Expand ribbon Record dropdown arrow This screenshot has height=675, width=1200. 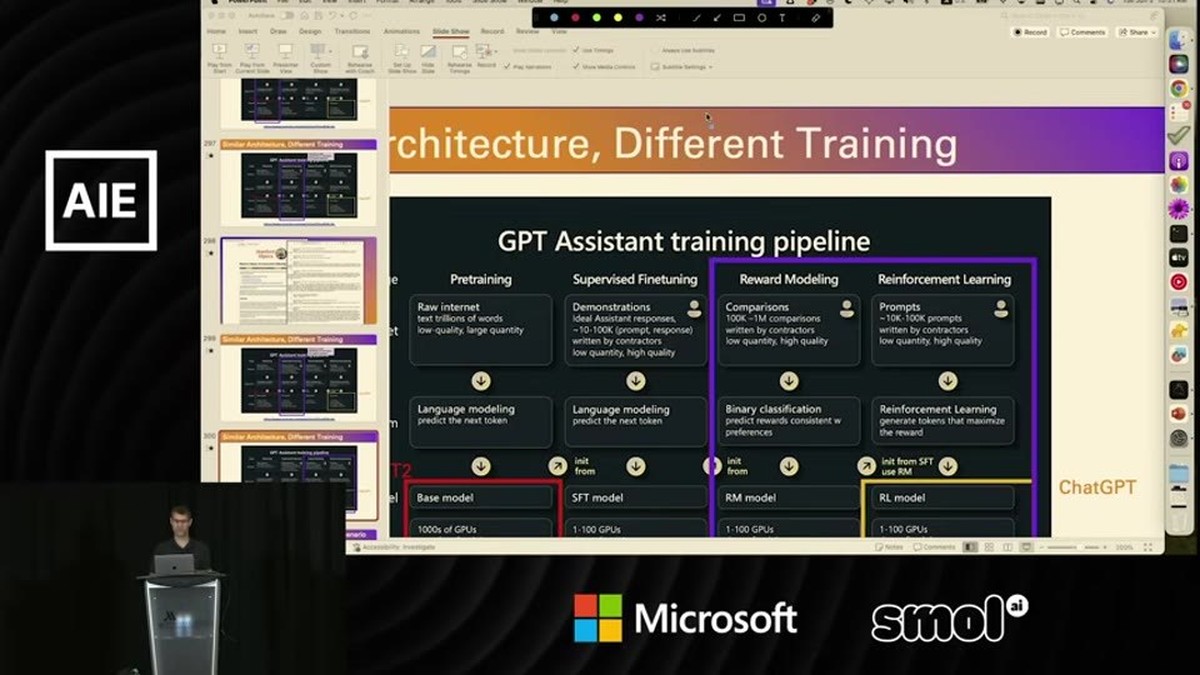click(x=496, y=52)
